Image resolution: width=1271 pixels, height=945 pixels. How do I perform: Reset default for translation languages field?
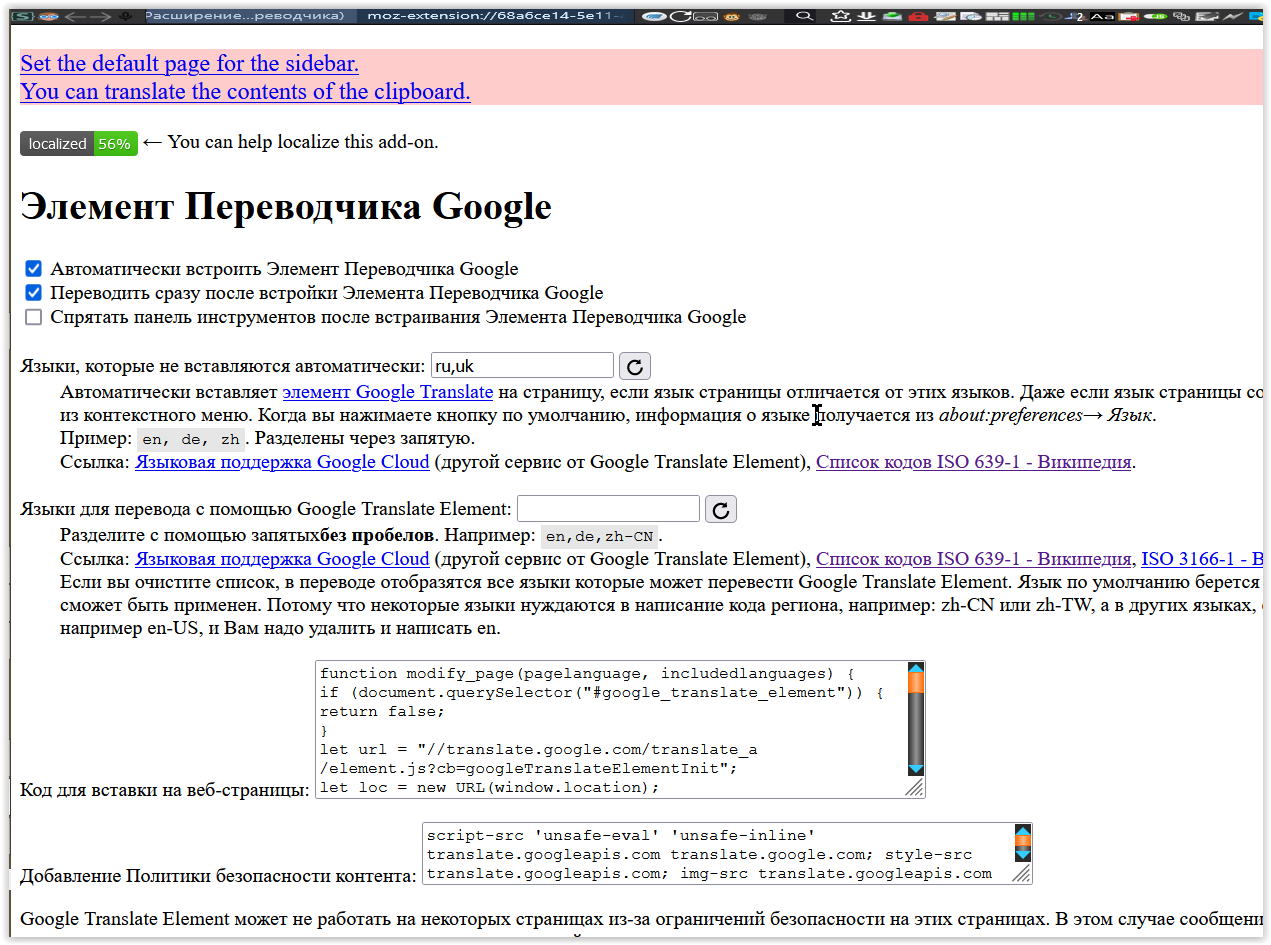721,510
